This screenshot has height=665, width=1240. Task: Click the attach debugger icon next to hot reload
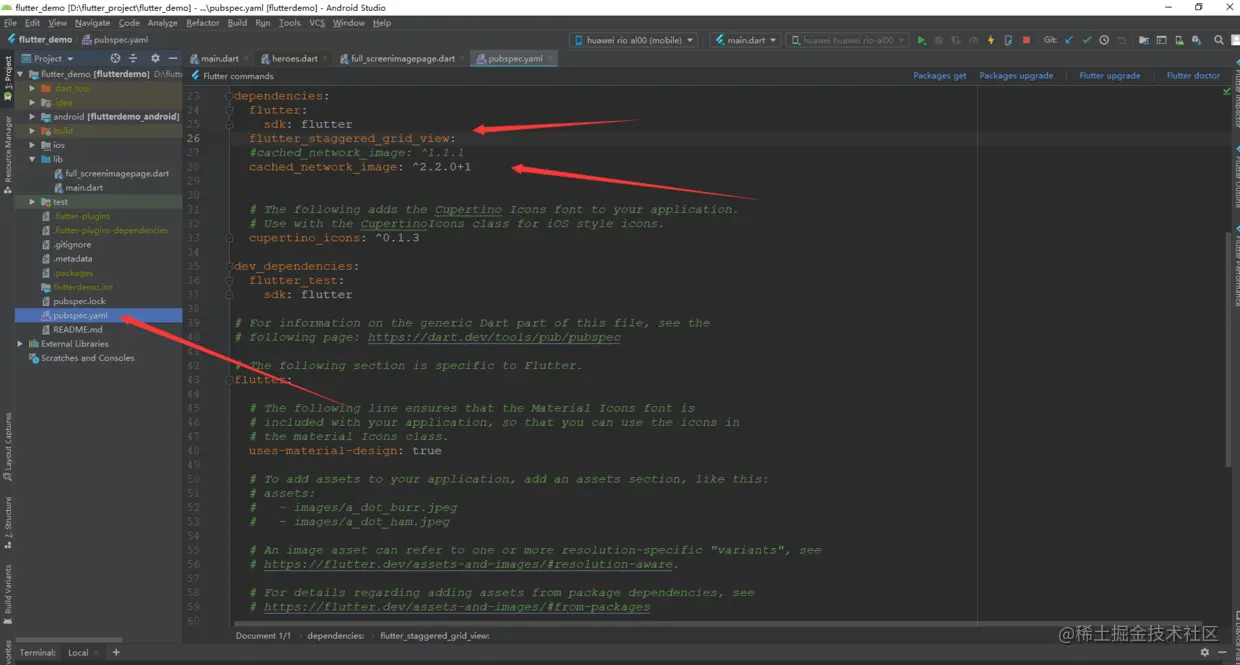pos(1008,40)
